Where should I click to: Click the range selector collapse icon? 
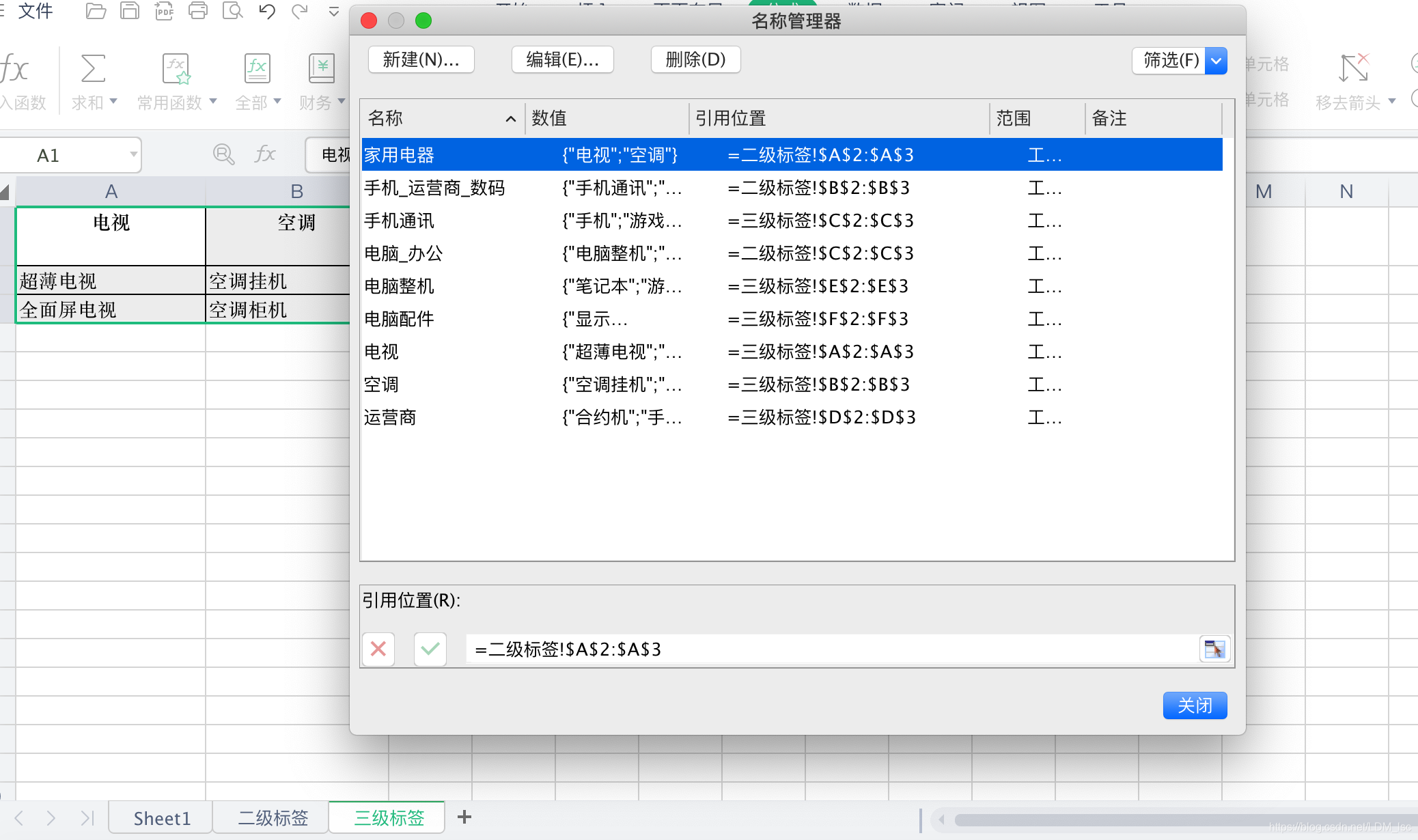point(1214,649)
